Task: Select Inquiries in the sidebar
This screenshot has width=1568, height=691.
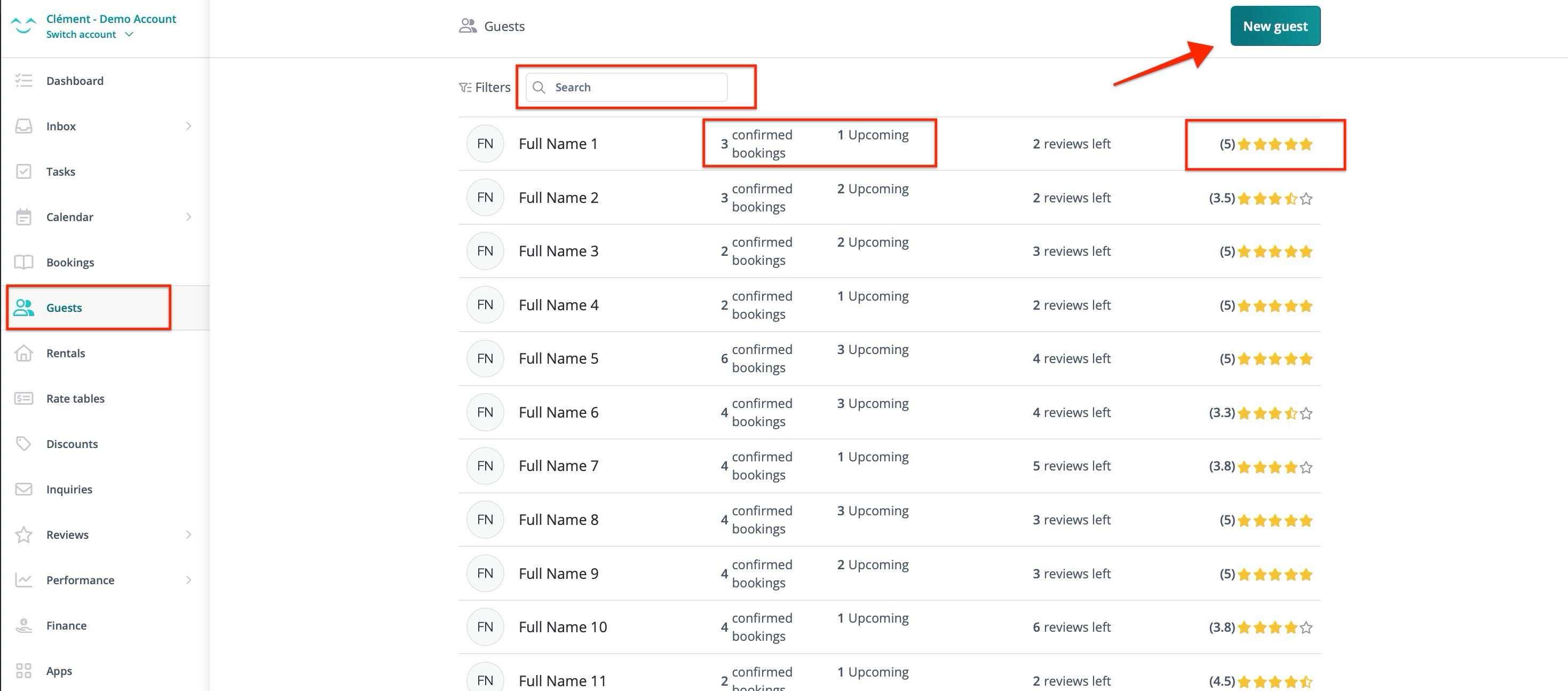Action: click(x=69, y=489)
